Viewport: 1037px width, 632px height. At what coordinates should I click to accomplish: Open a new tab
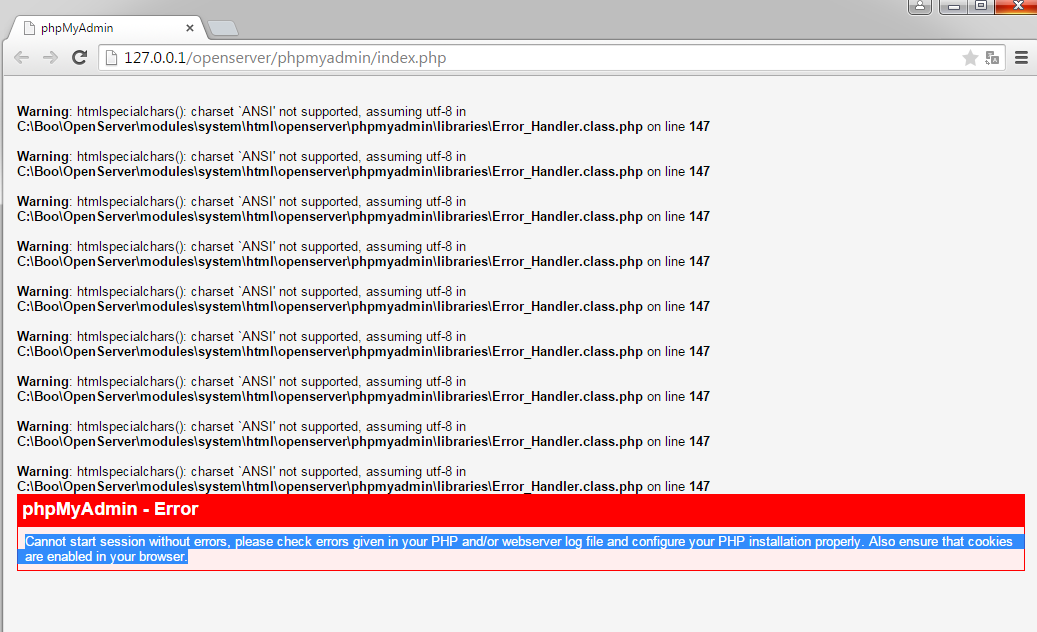(x=223, y=28)
